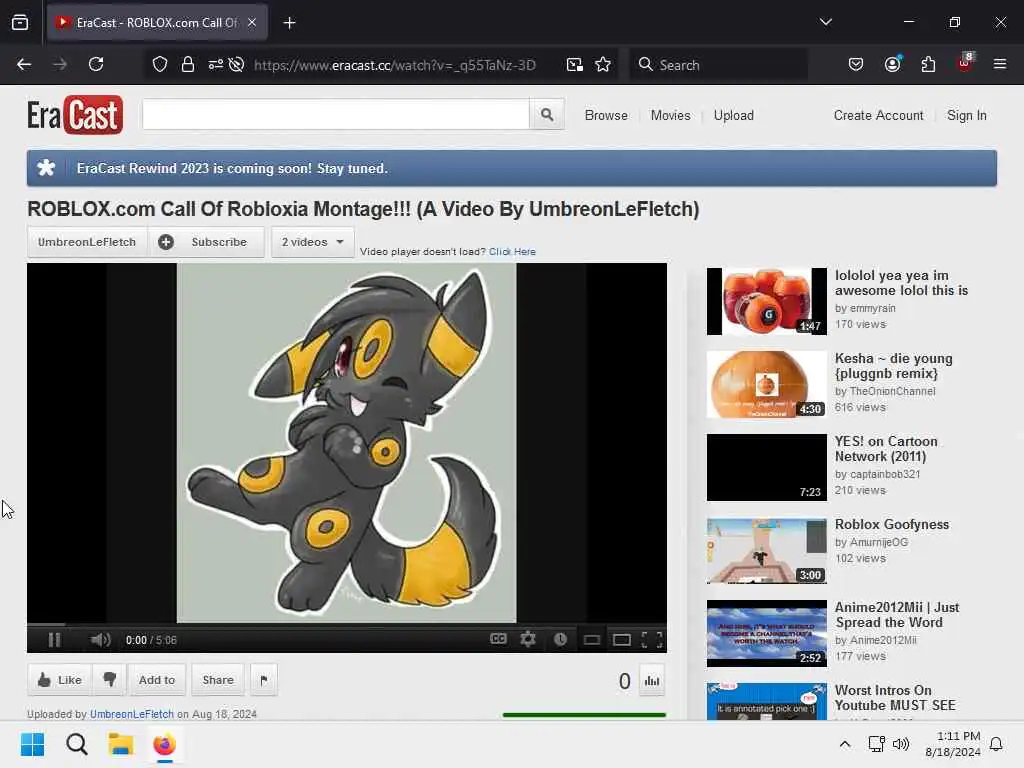
Task: Mute the video player volume
Action: click(100, 639)
